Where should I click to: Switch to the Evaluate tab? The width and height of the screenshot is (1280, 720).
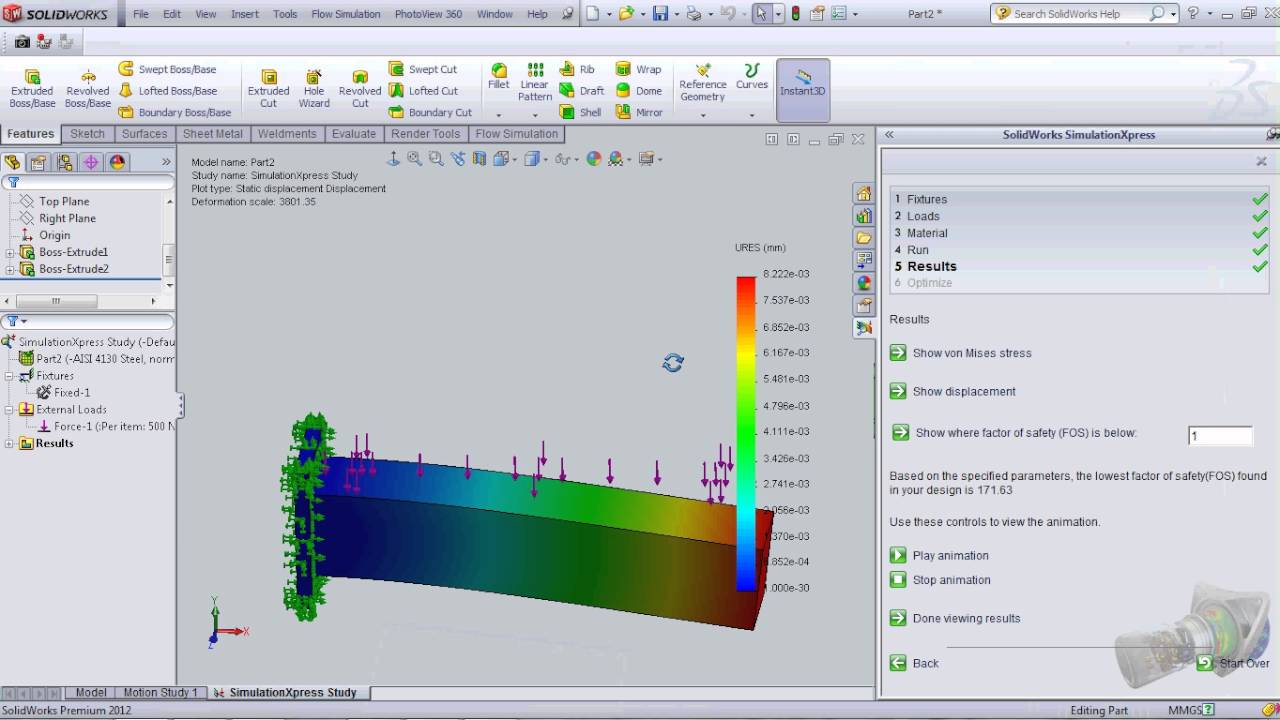[x=354, y=134]
